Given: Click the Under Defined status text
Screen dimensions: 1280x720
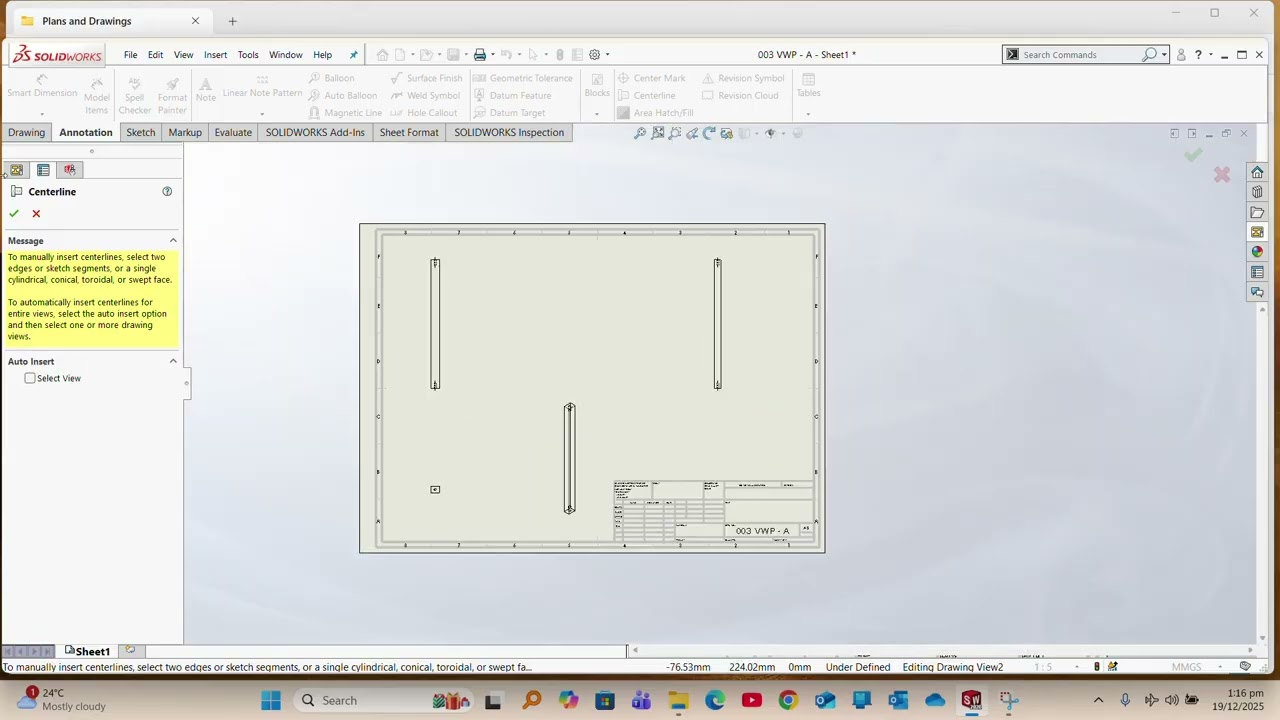Looking at the screenshot, I should point(858,667).
